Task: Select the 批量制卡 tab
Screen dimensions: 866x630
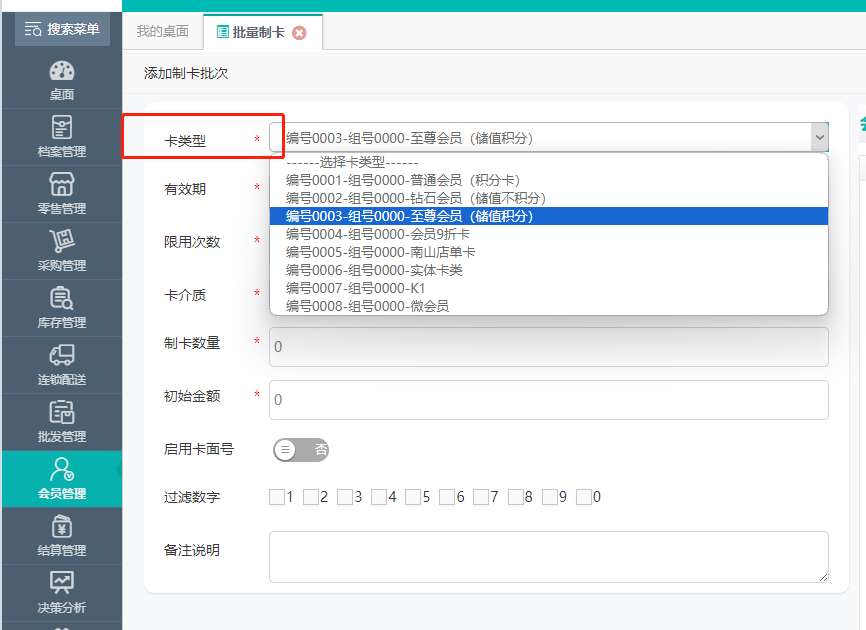Action: 258,32
